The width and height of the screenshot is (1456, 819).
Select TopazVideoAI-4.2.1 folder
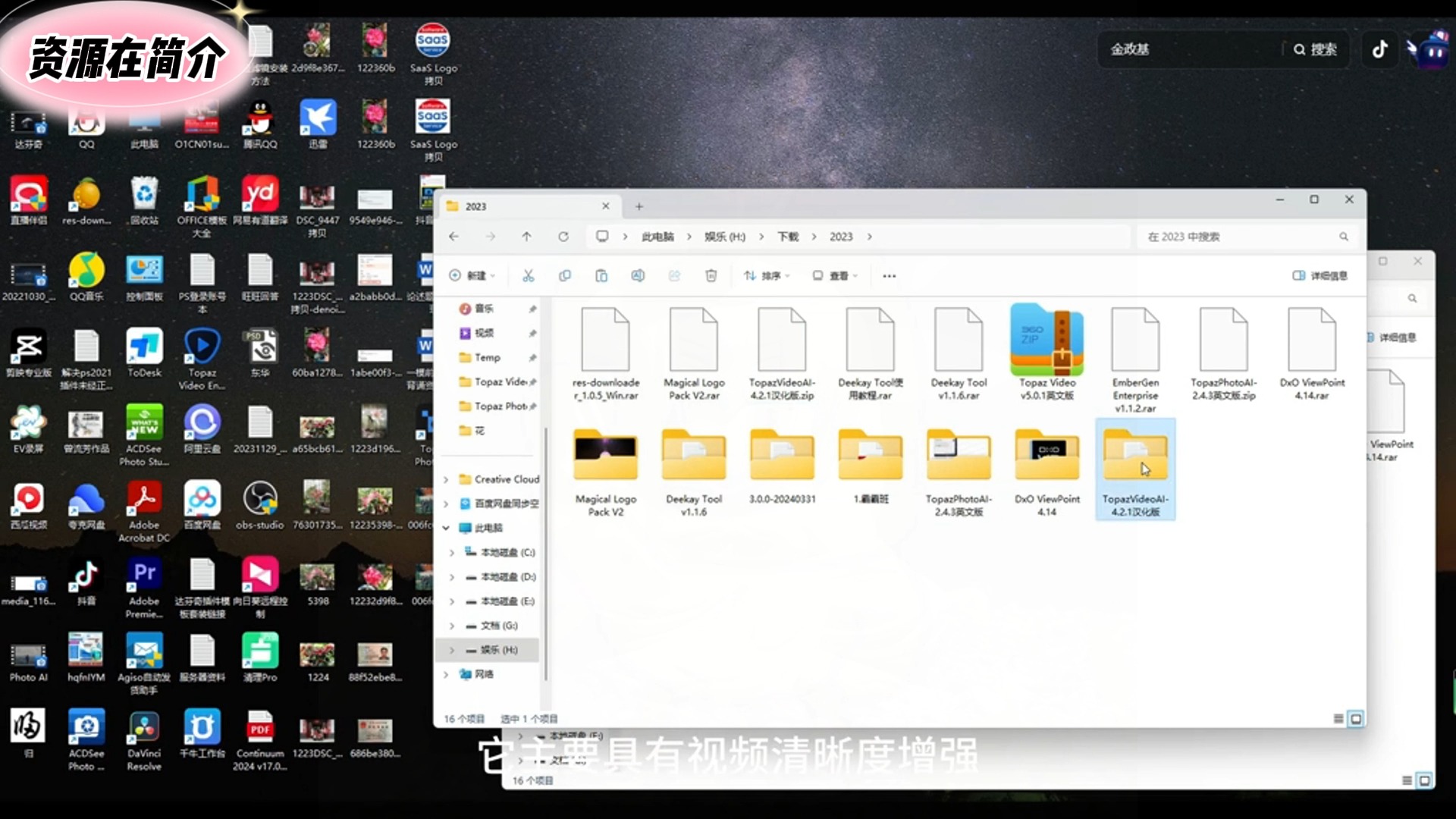coord(1135,470)
